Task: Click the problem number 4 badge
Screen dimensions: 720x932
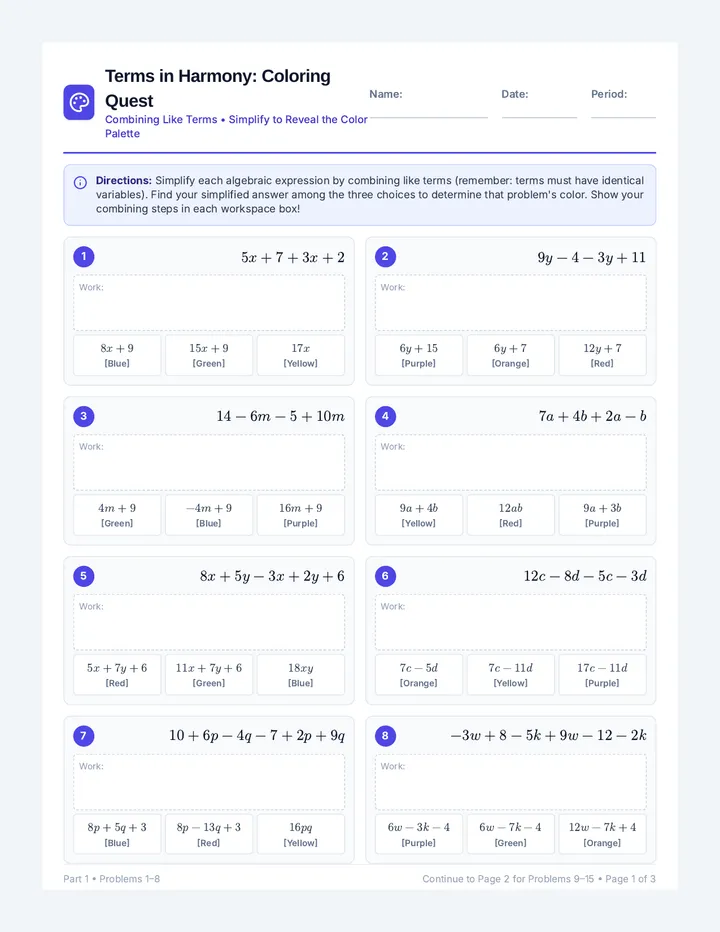Action: [385, 416]
